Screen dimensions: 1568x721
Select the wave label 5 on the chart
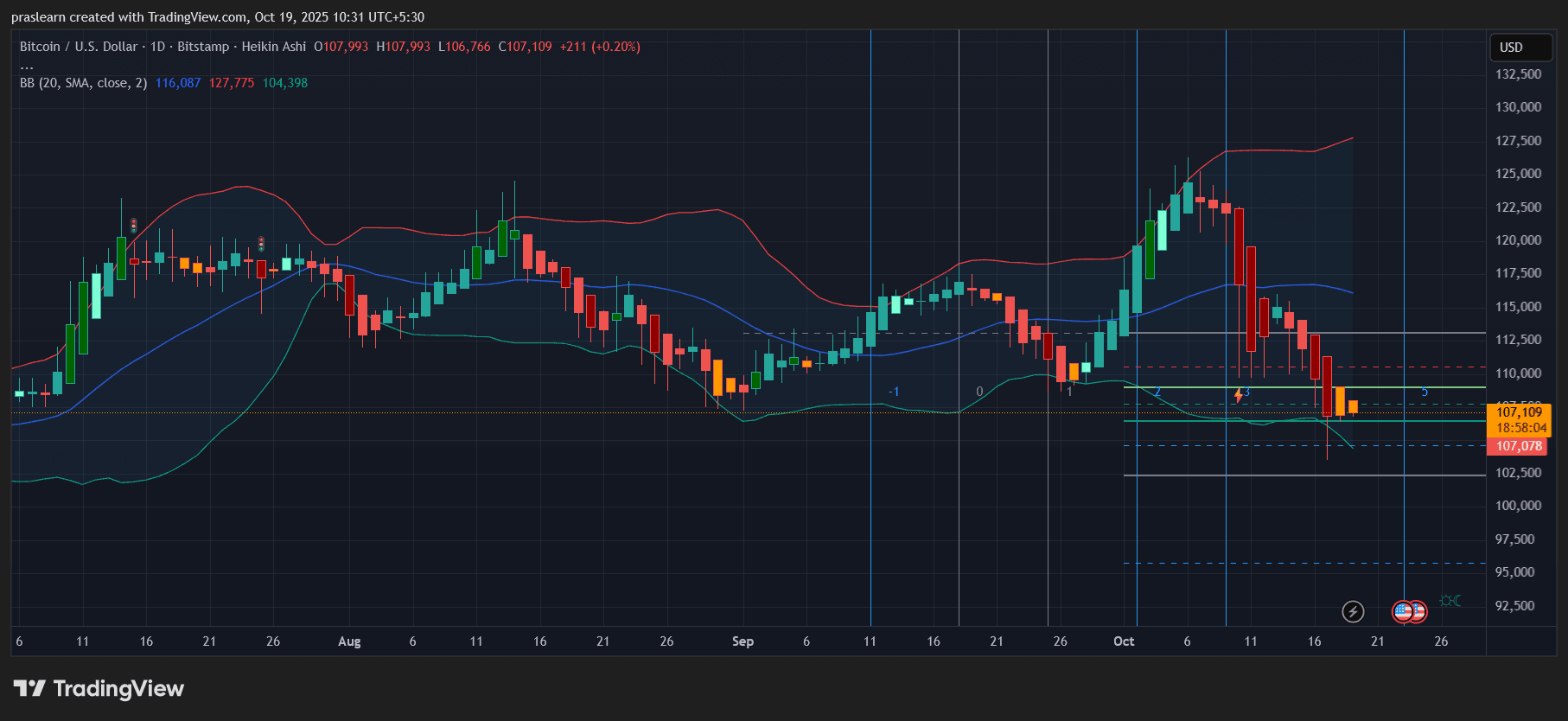(x=1425, y=392)
